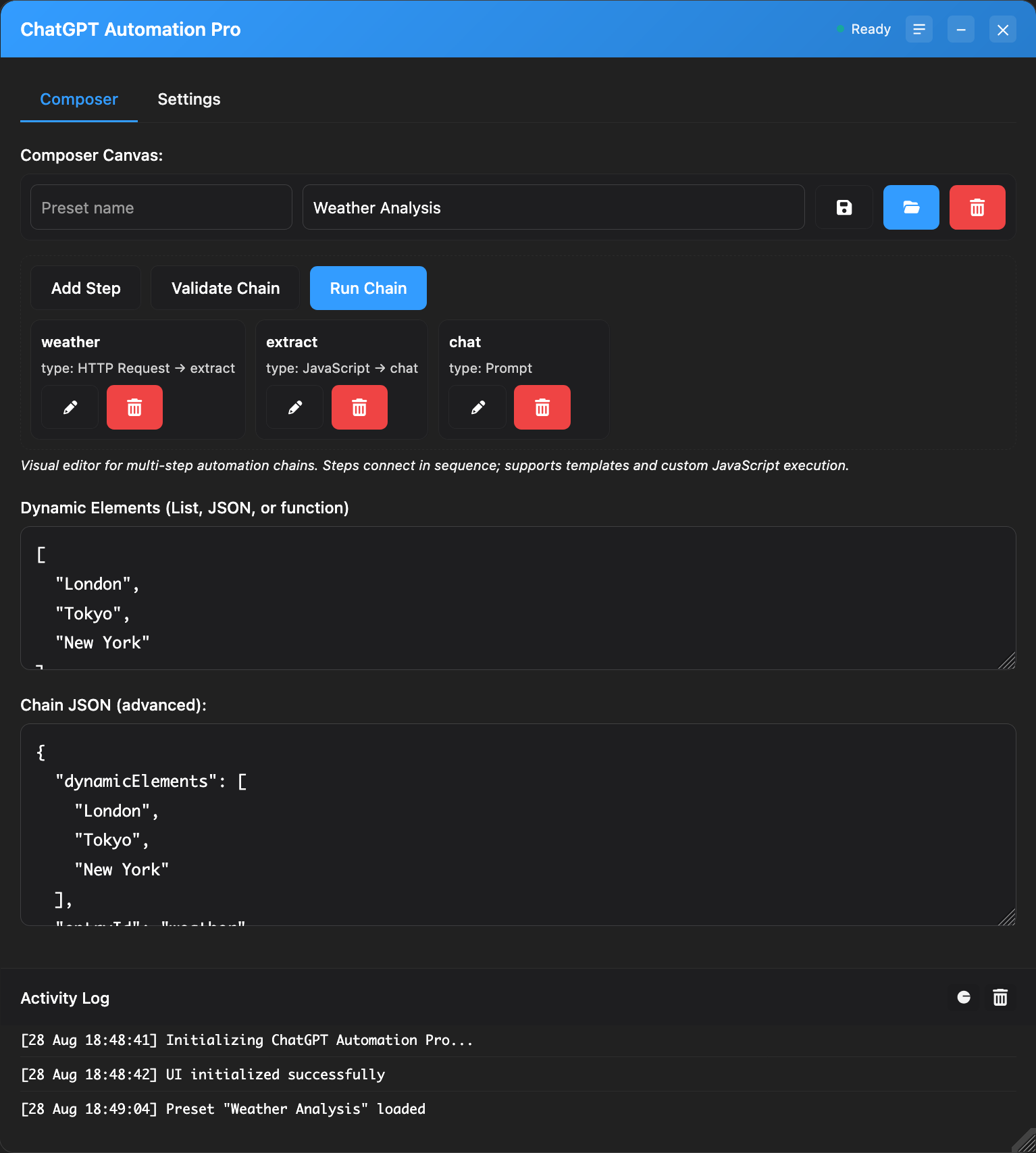Screen dimensions: 1036x1153
Task: Click the extract step card title
Action: tap(292, 342)
